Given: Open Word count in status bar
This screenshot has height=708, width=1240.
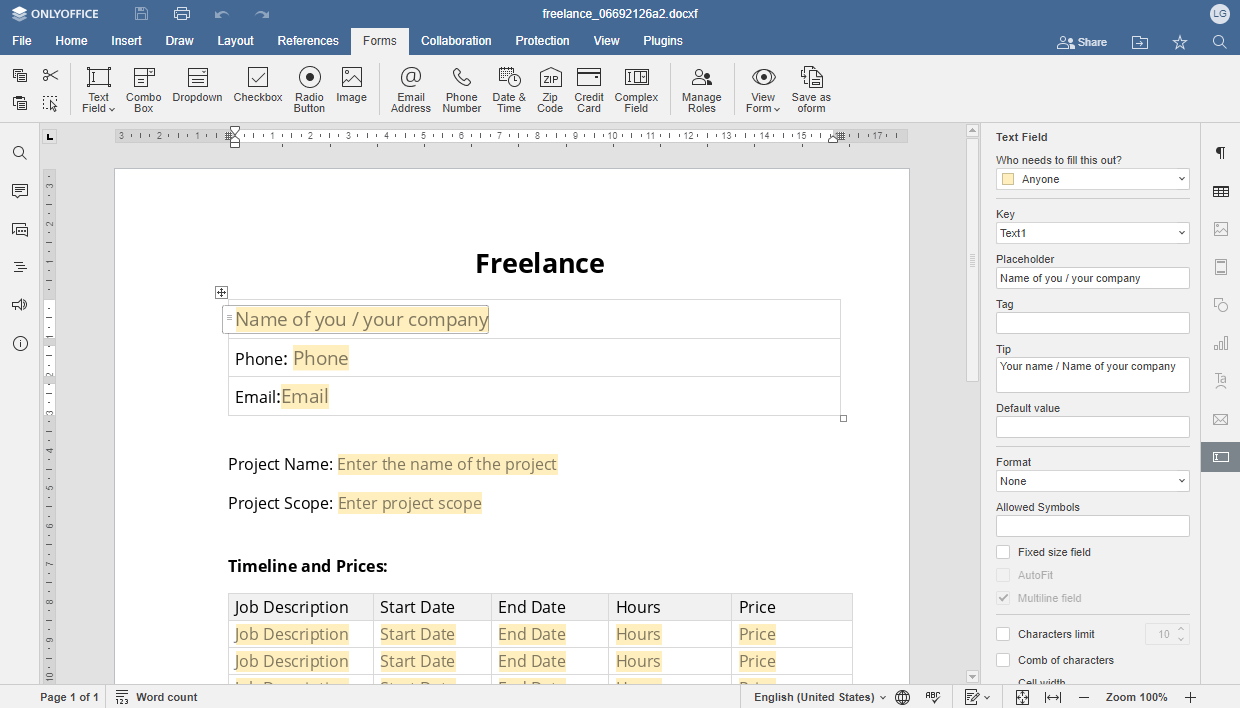Looking at the screenshot, I should [157, 697].
